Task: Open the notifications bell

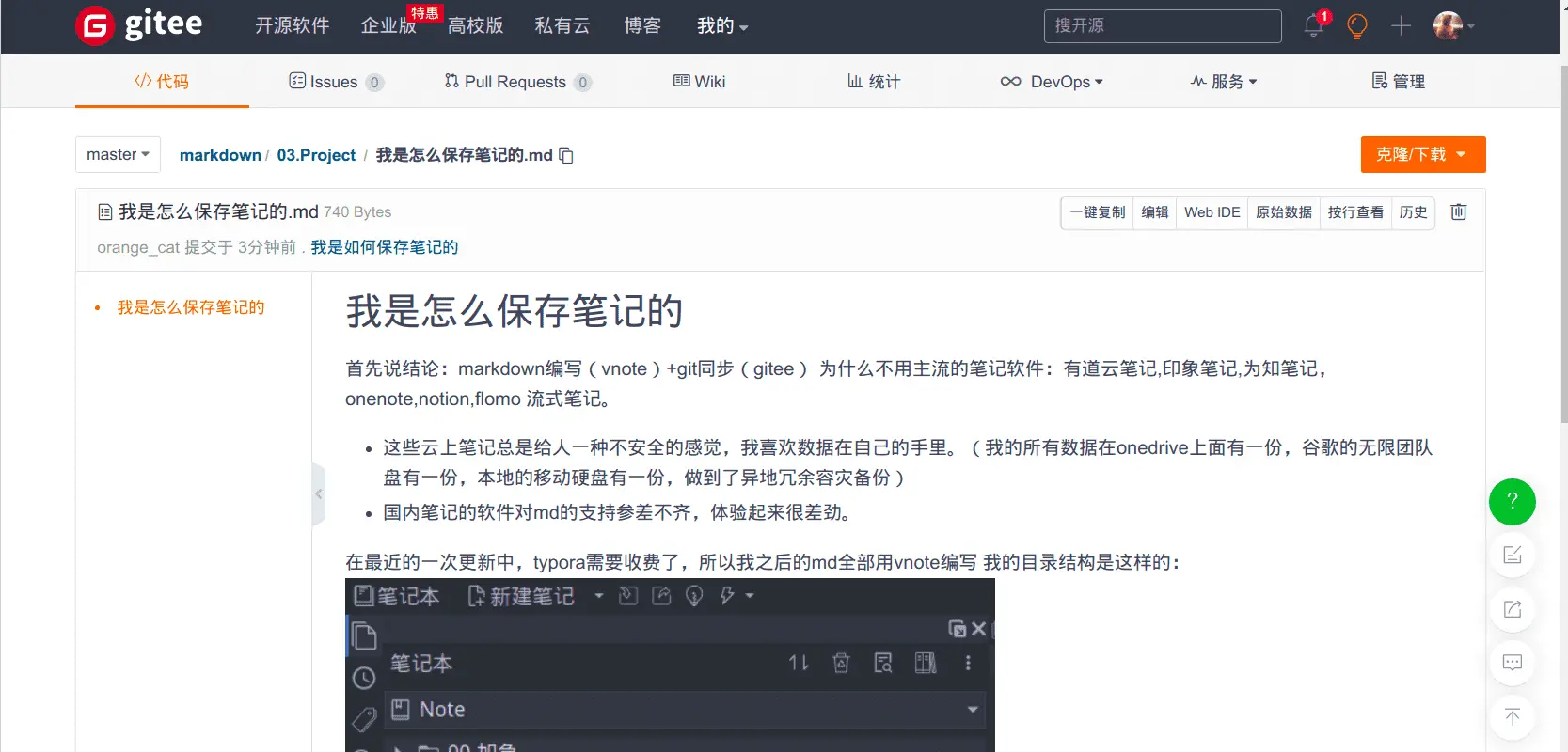Action: (1314, 25)
